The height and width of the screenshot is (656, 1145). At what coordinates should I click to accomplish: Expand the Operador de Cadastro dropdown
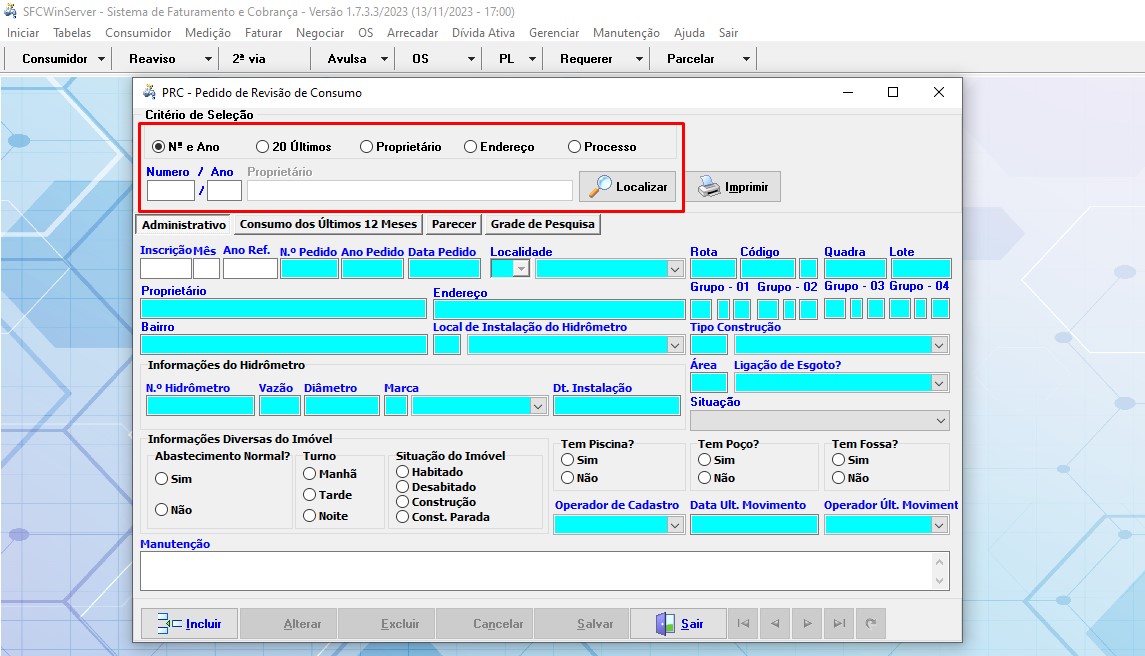(675, 525)
